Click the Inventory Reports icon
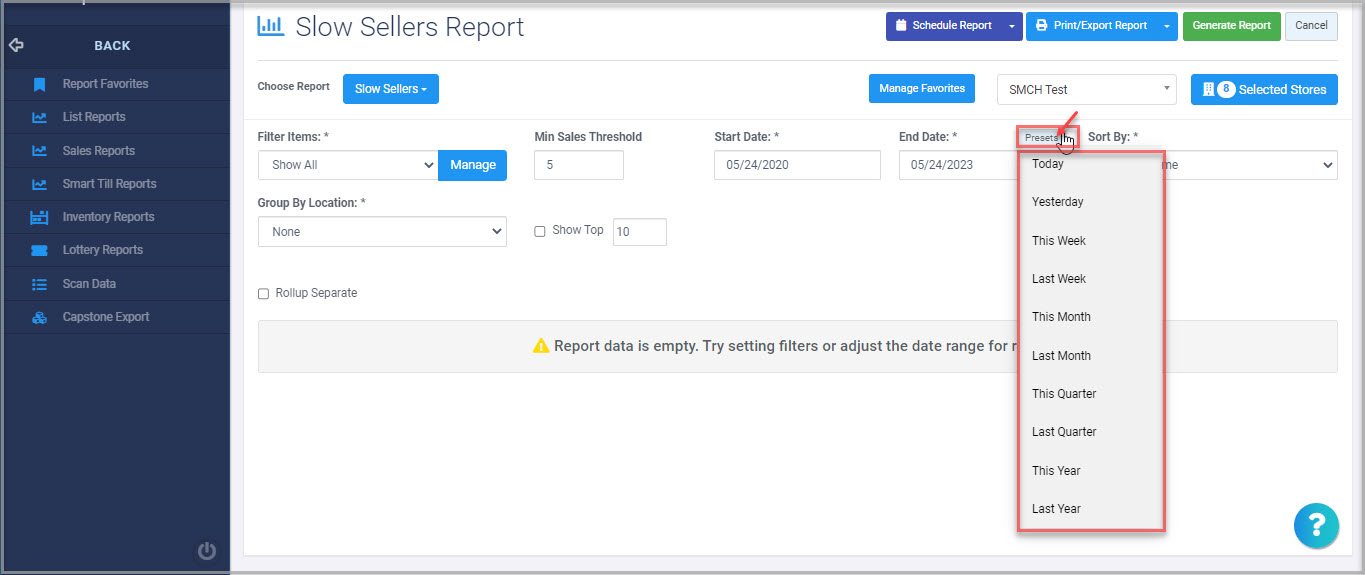 (x=39, y=217)
